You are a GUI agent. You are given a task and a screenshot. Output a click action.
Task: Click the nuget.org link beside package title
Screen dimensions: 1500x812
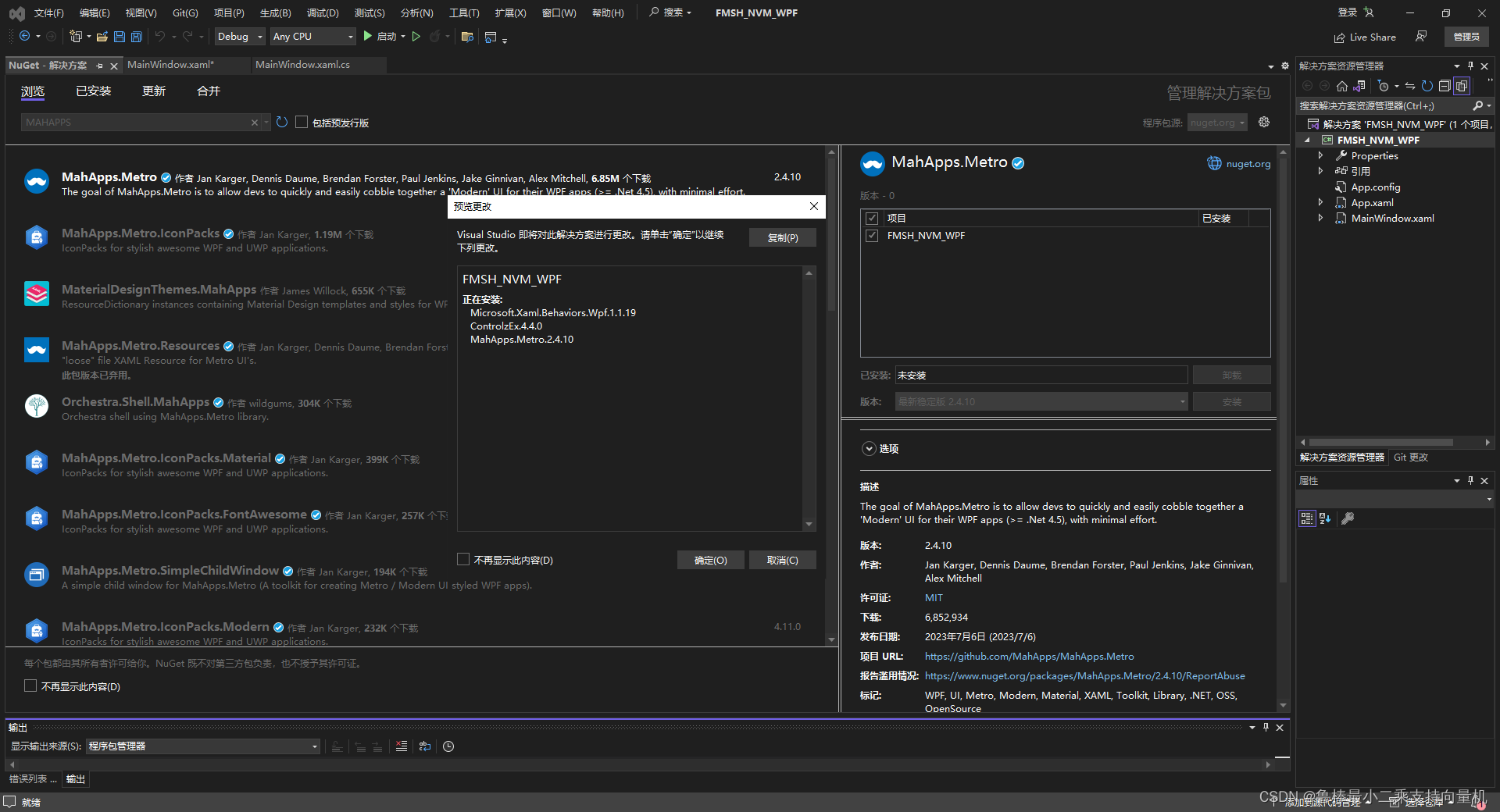coord(1248,164)
